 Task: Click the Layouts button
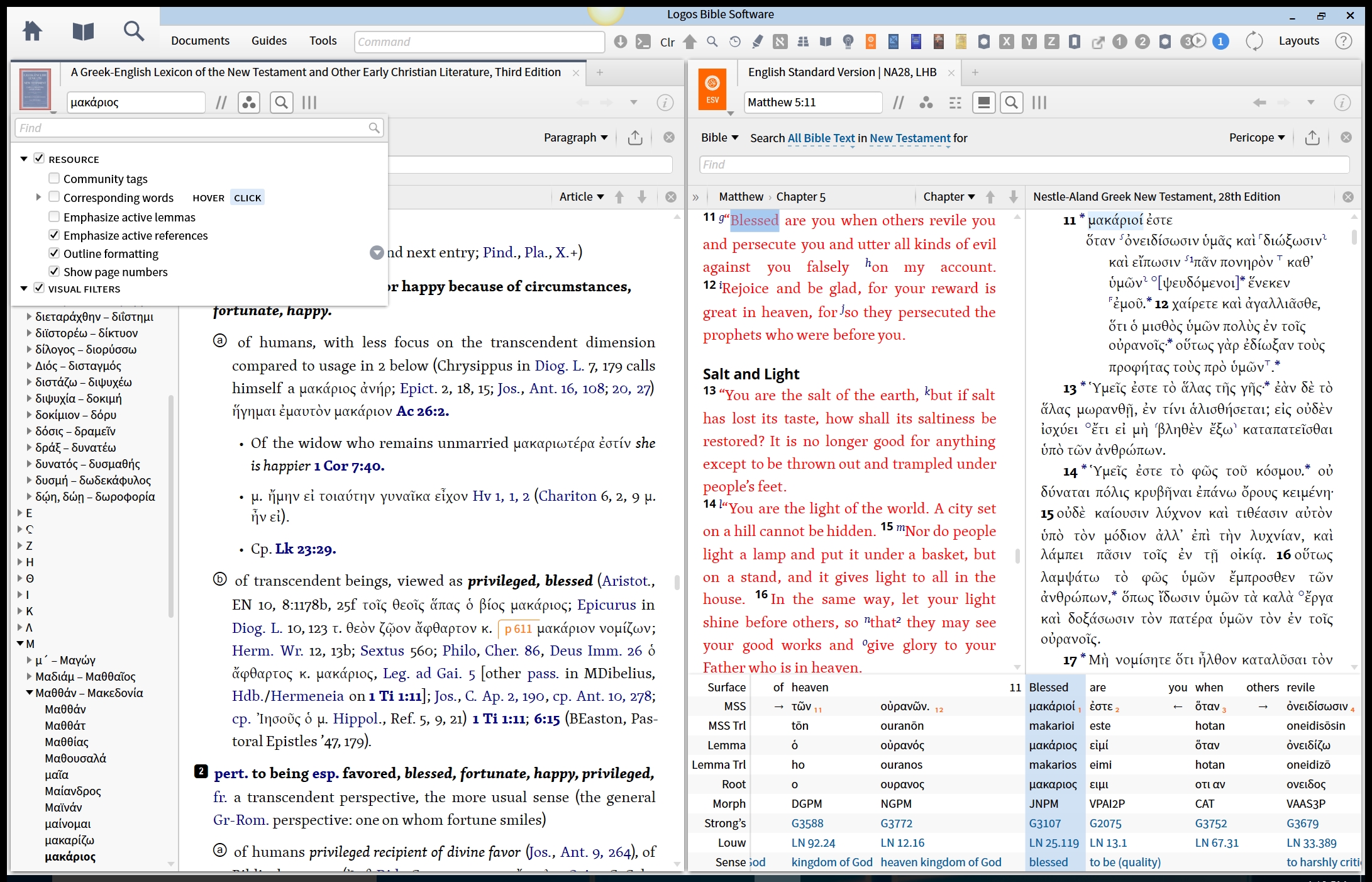click(x=1298, y=41)
